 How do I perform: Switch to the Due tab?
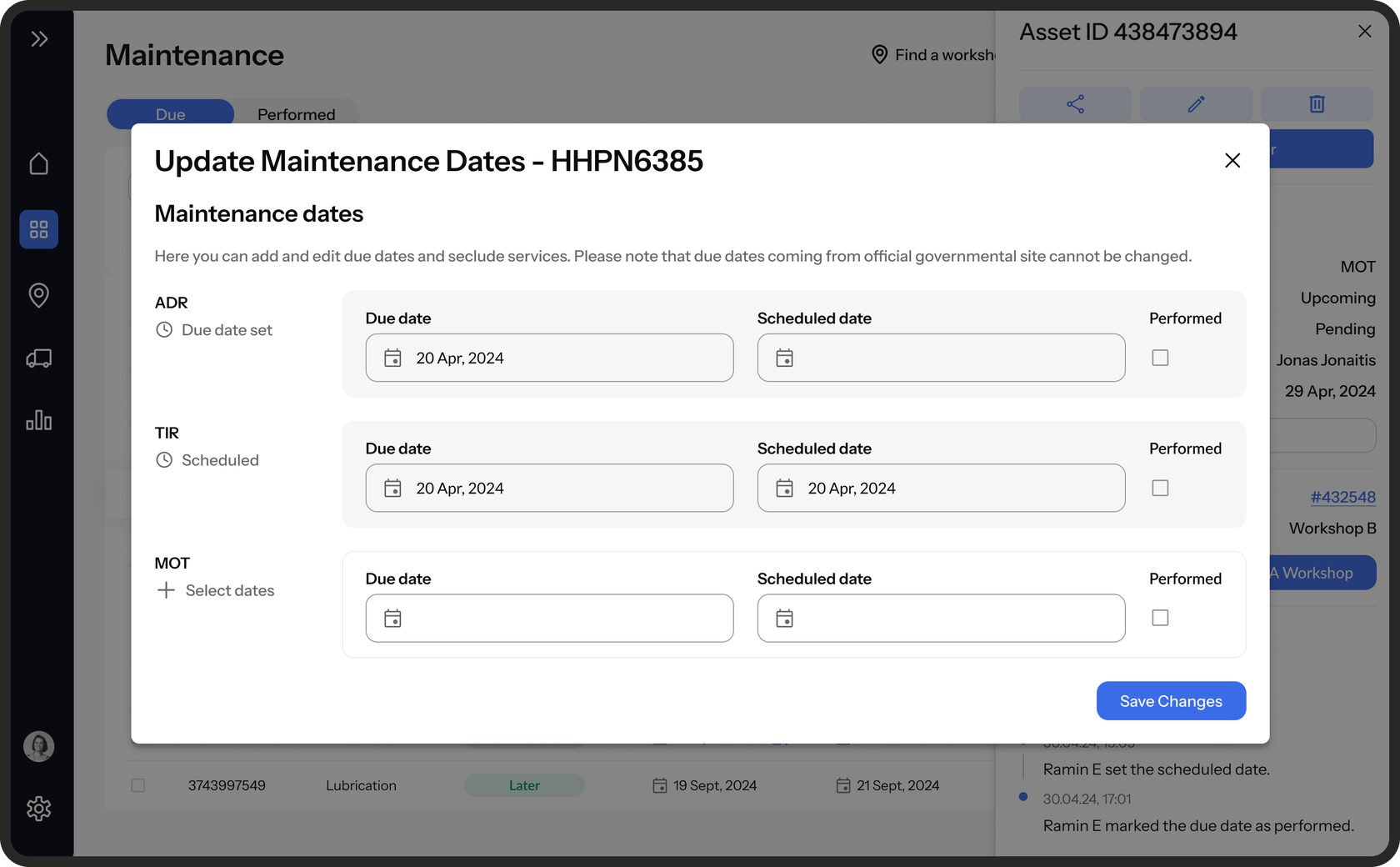[171, 114]
